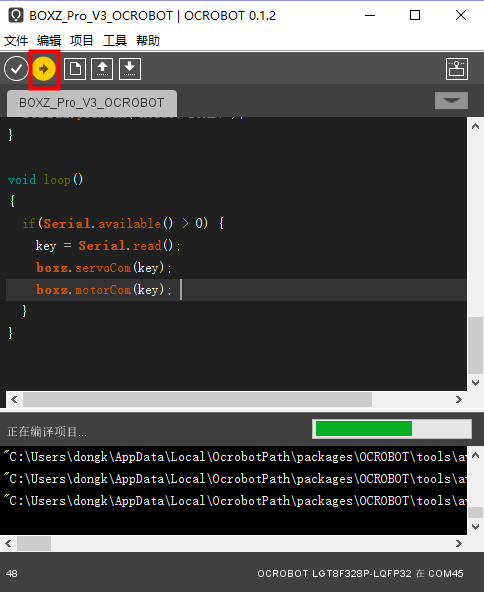This screenshot has height=592, width=484.
Task: Click the editor vertical scrollbar thumb
Action: (x=475, y=345)
